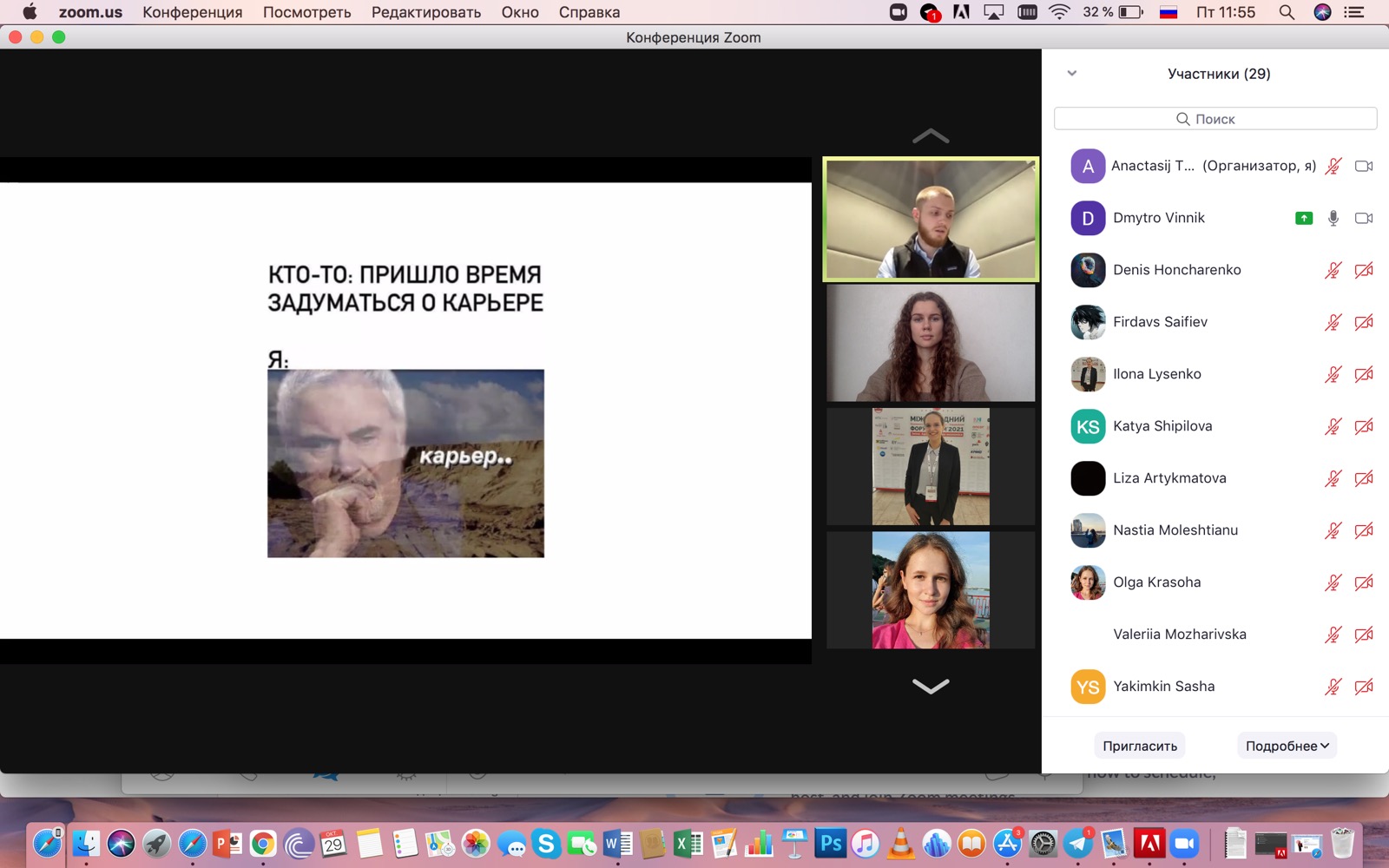Click the camera icon in Dmytro Vinnik's row

1364,218
